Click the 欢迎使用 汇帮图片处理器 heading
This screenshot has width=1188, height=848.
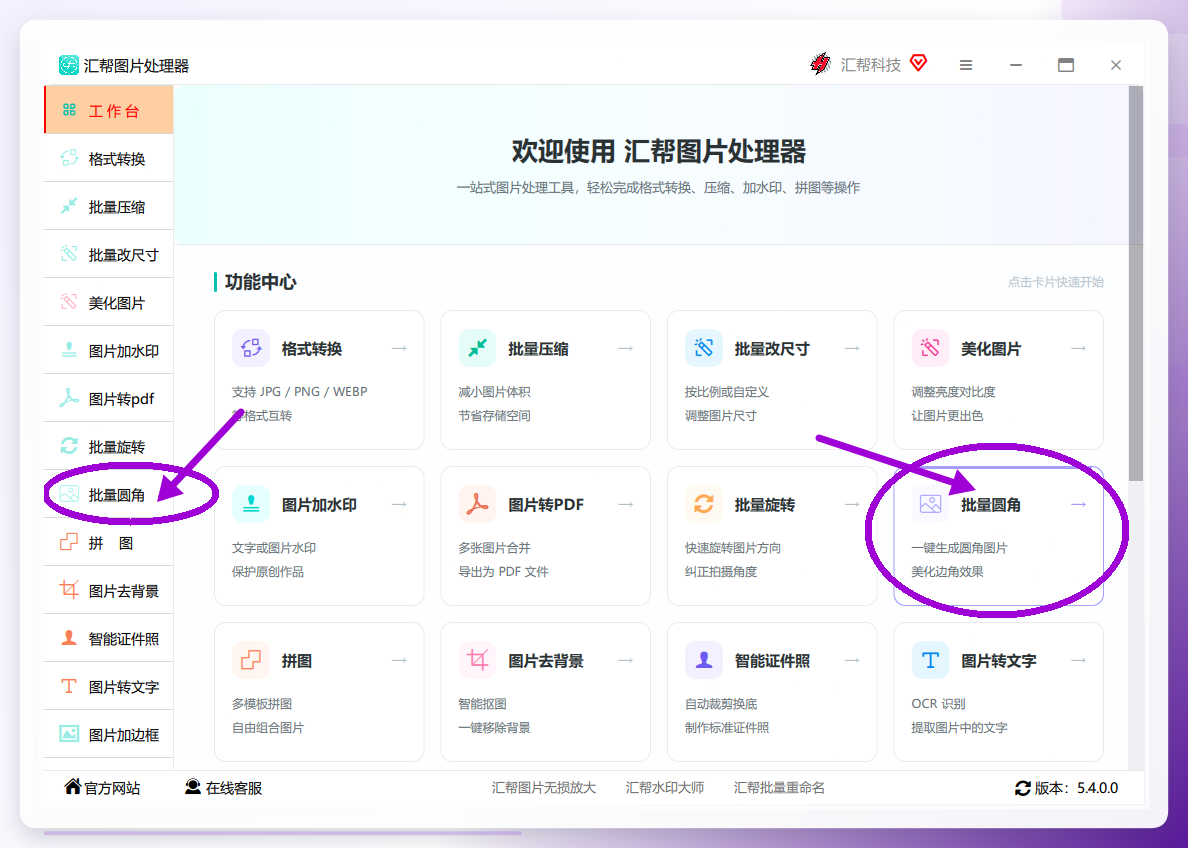coord(658,151)
